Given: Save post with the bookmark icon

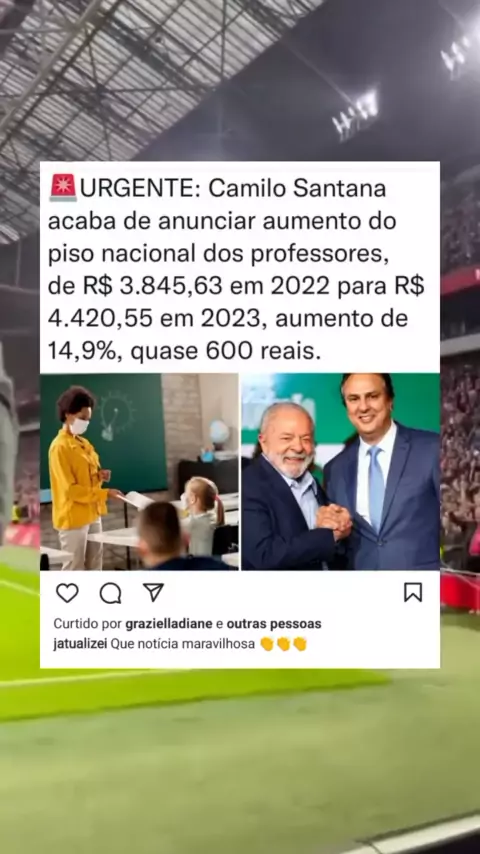Looking at the screenshot, I should pos(413,593).
